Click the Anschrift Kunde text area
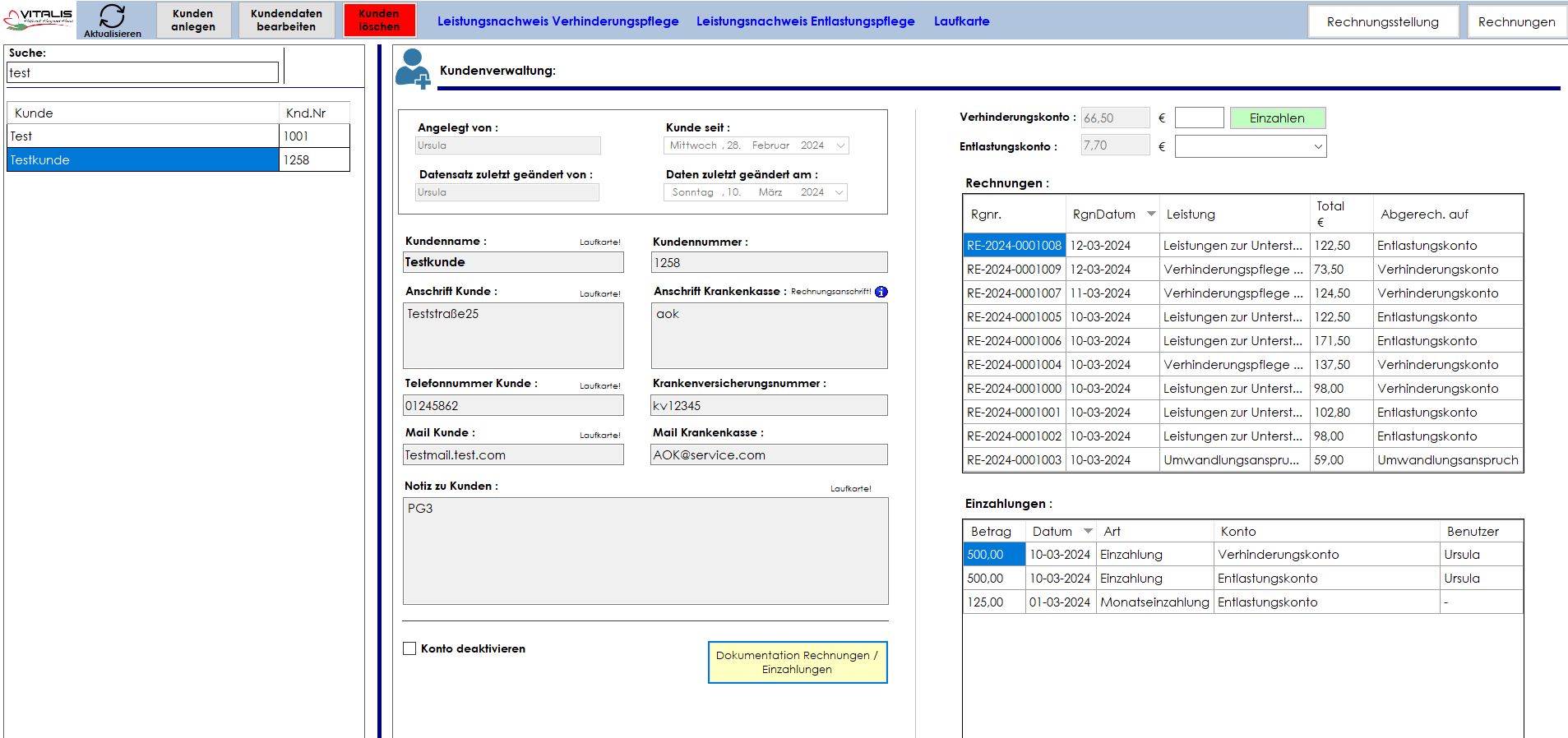This screenshot has width=1568, height=738. tap(513, 335)
